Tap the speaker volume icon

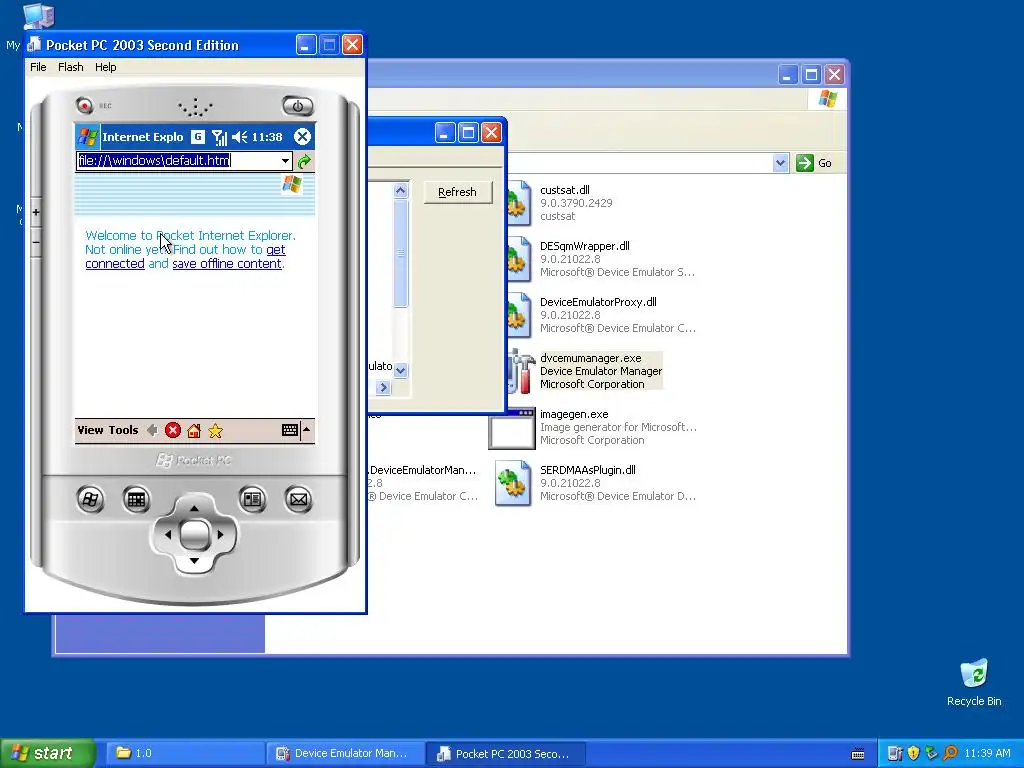point(240,137)
